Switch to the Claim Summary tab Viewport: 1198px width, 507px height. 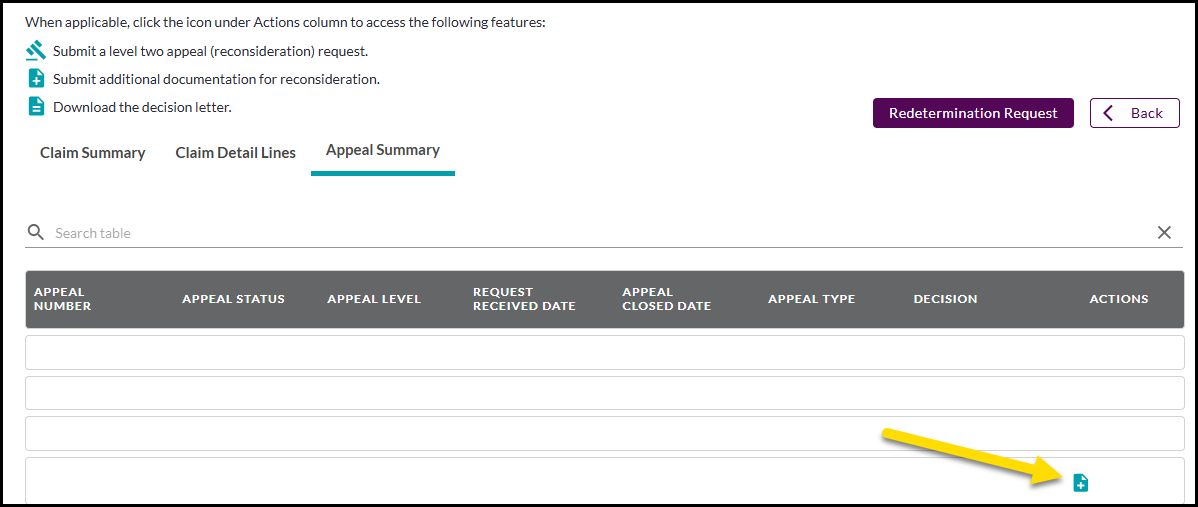pos(92,153)
